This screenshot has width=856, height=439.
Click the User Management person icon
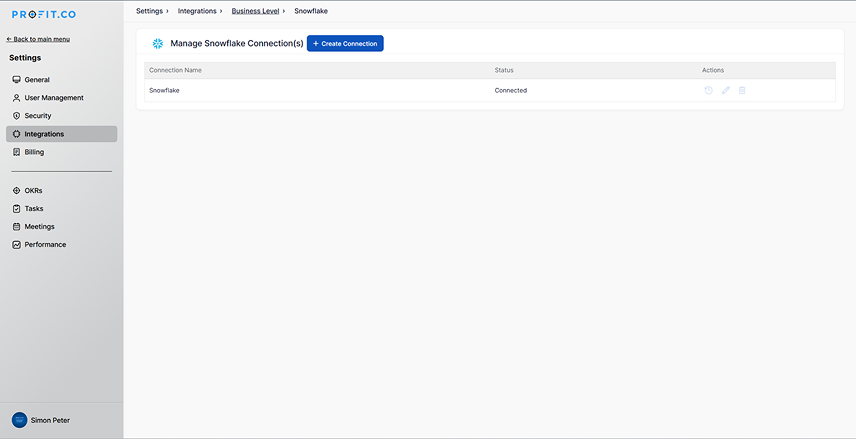[16, 98]
